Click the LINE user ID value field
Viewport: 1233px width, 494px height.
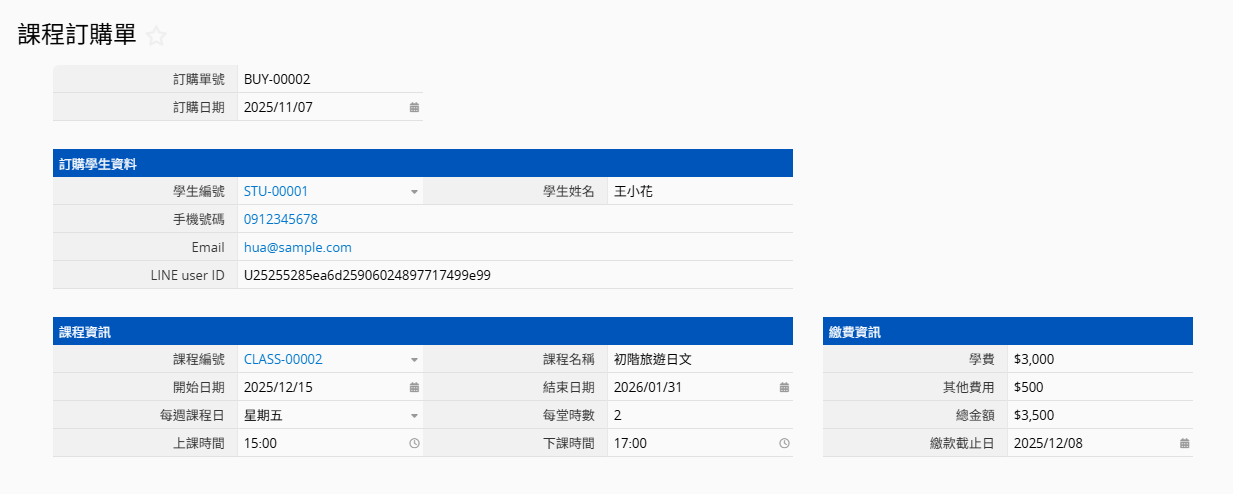point(367,275)
